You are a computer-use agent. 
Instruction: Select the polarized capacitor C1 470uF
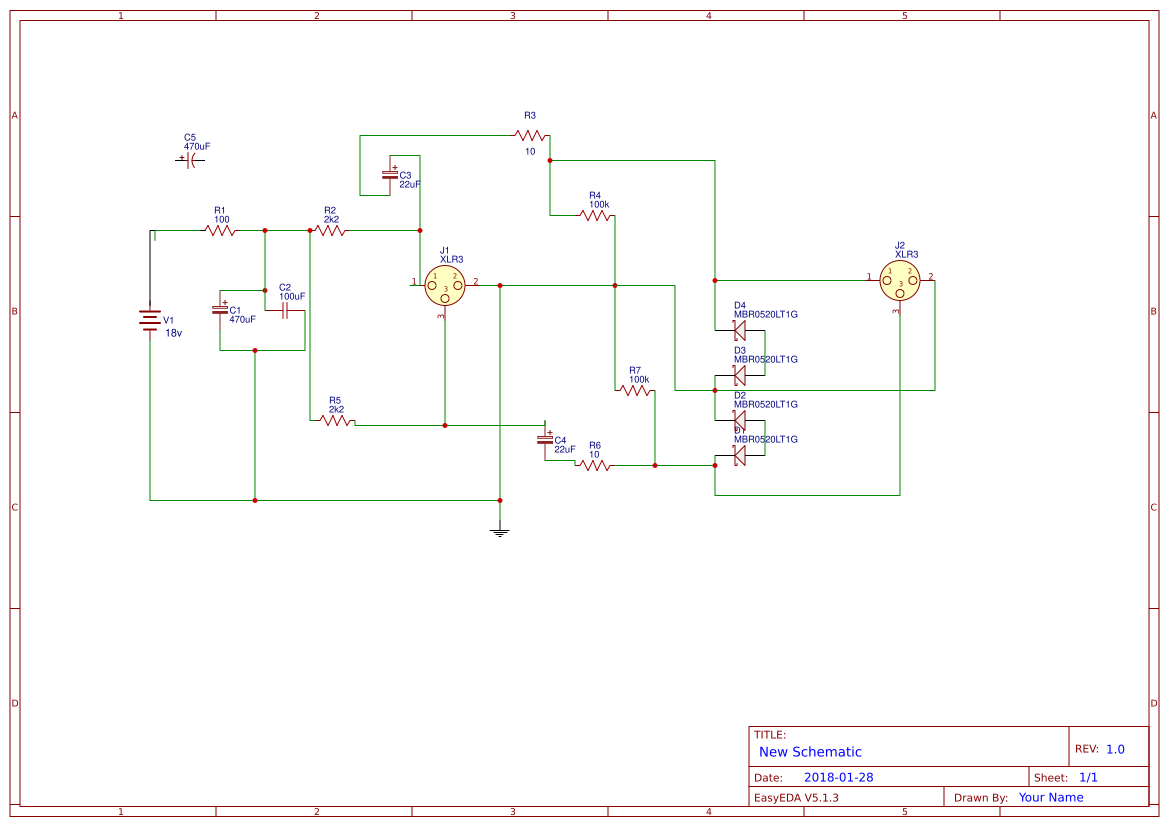219,310
